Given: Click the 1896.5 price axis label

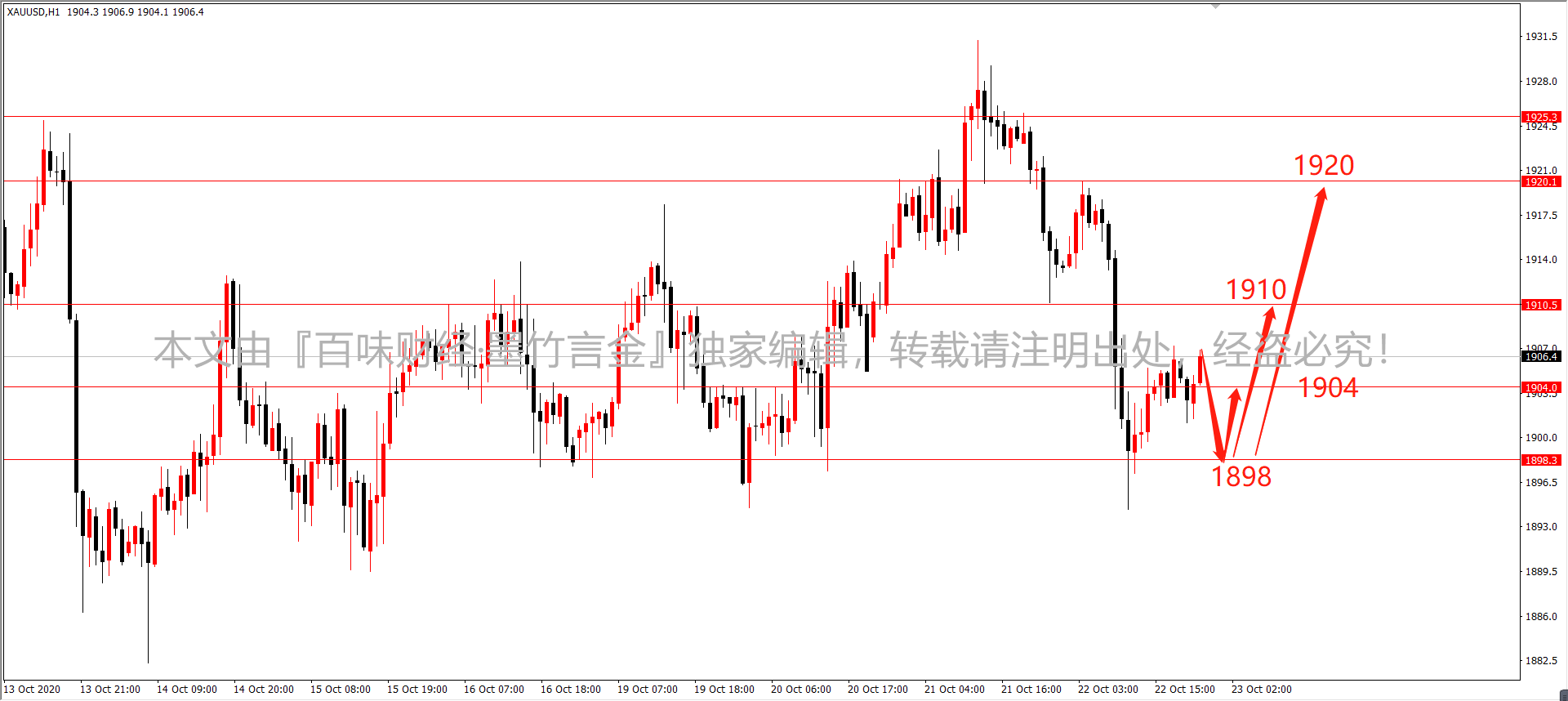Looking at the screenshot, I should (x=1541, y=483).
